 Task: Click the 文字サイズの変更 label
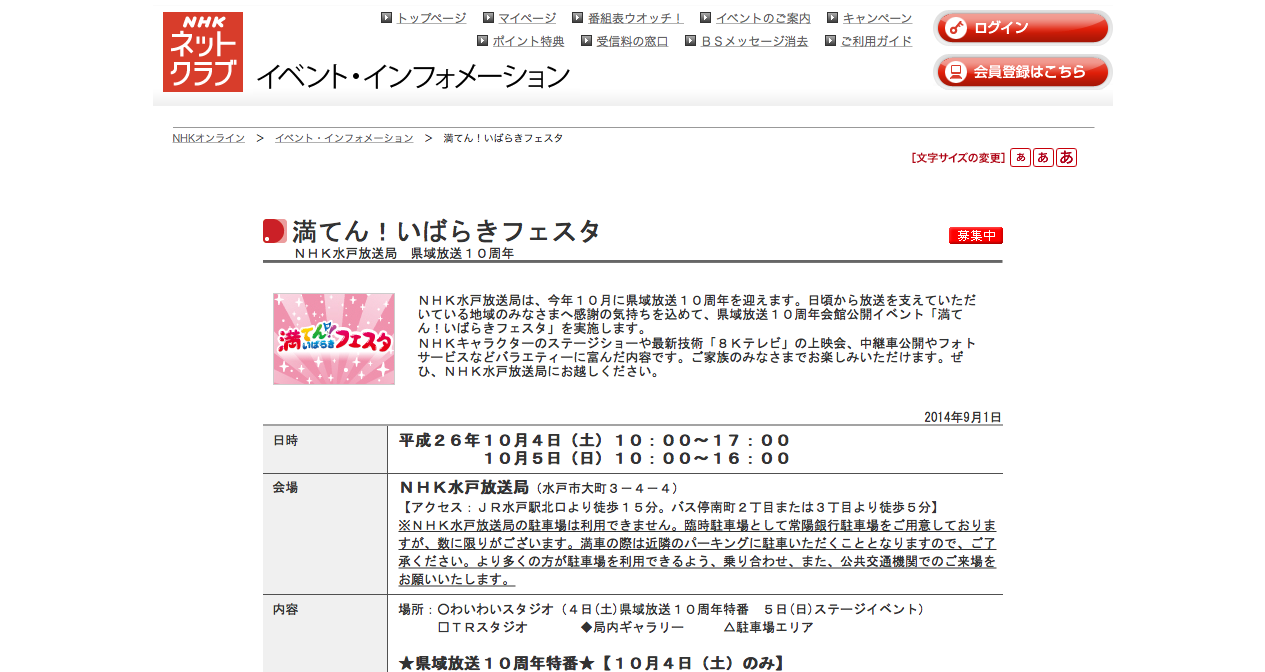958,158
